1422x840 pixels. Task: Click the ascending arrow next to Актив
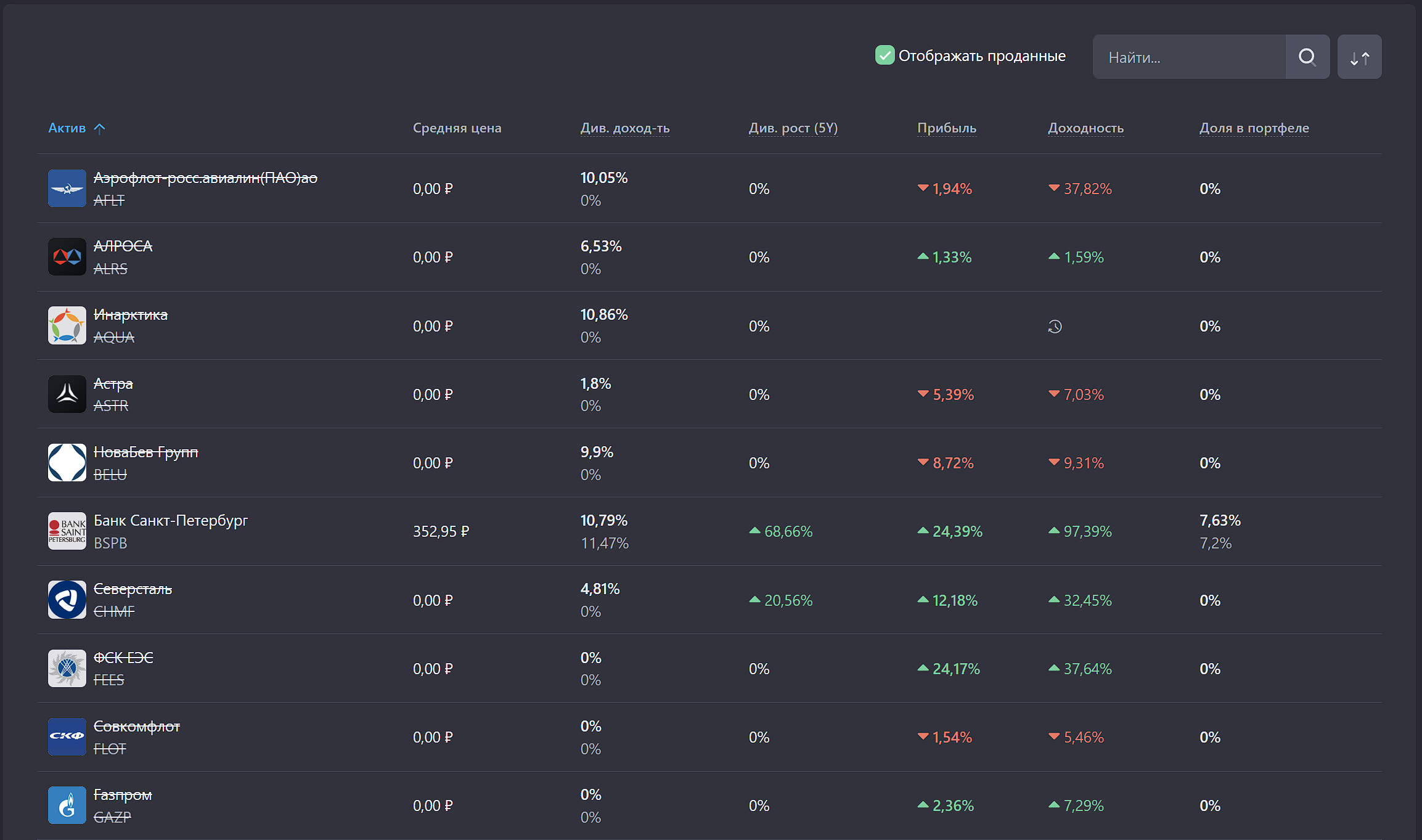(x=99, y=128)
